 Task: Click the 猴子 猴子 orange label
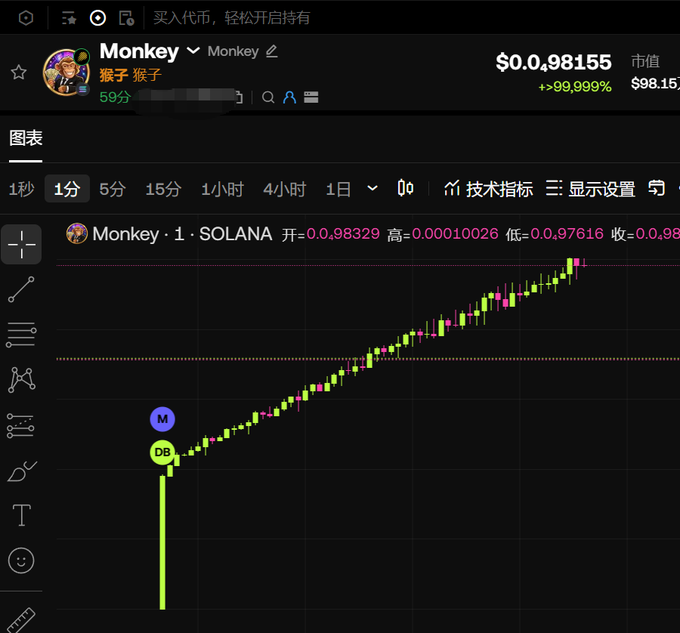pos(131,75)
